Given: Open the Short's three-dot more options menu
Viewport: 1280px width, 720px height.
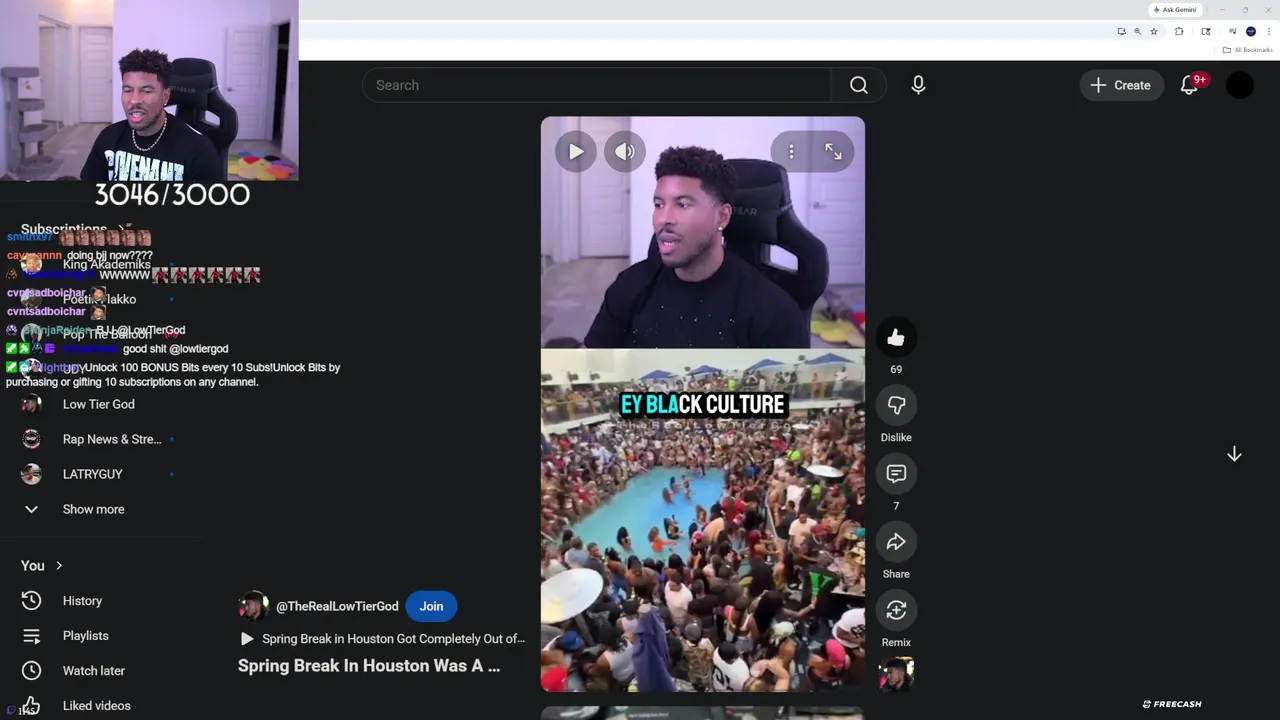Looking at the screenshot, I should pos(791,152).
